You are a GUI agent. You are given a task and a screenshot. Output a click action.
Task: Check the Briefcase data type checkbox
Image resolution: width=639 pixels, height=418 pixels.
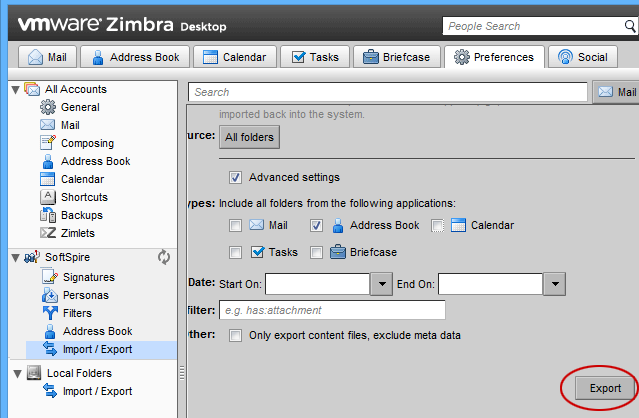(x=316, y=253)
